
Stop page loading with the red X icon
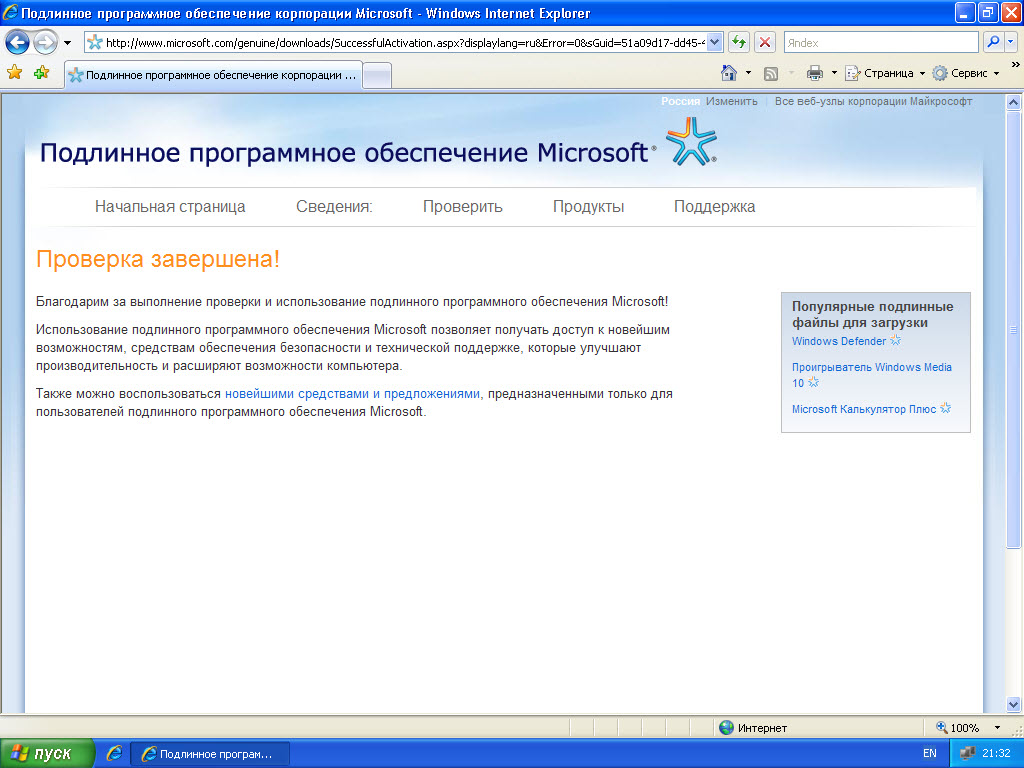click(x=763, y=42)
